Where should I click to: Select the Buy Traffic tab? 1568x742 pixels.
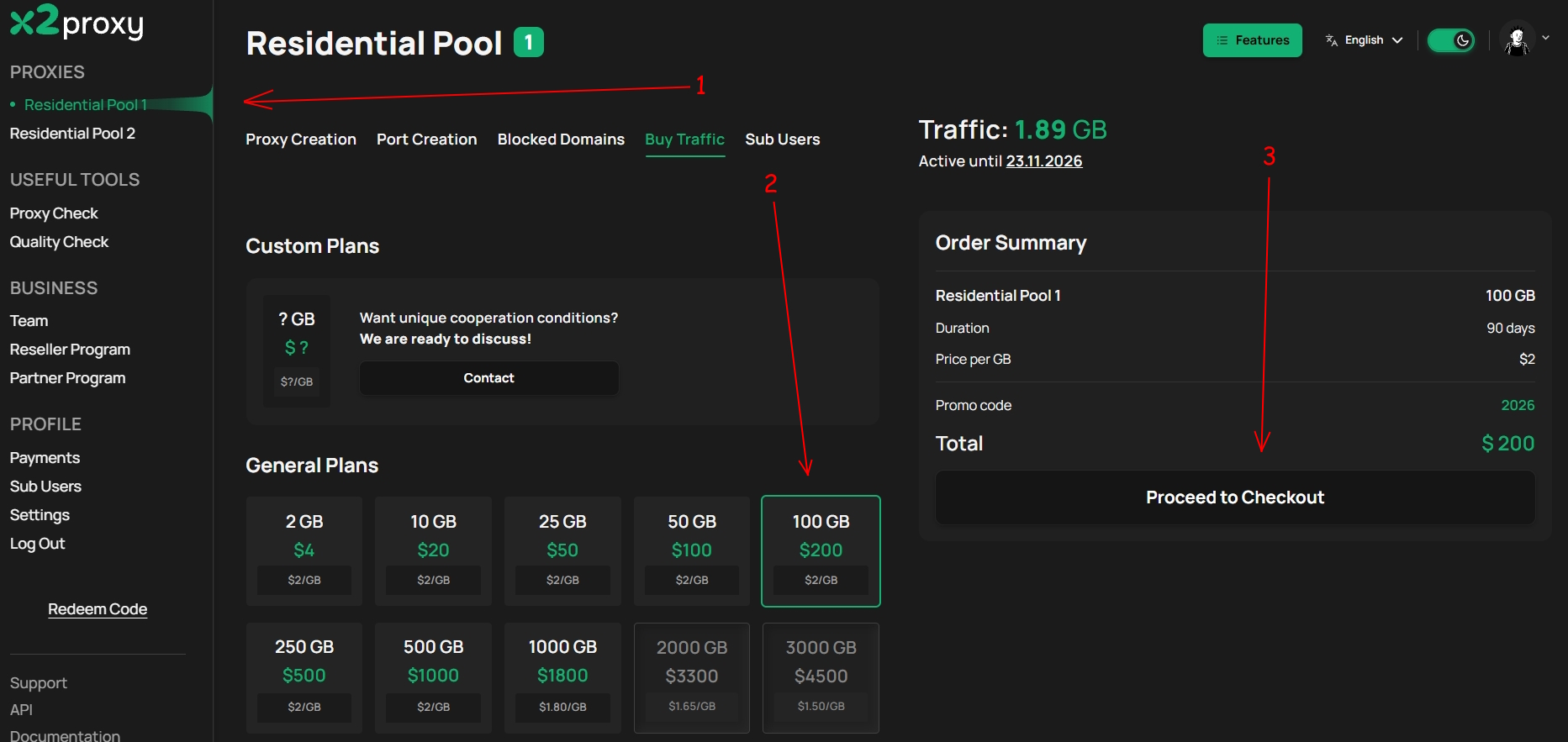pyautogui.click(x=684, y=139)
